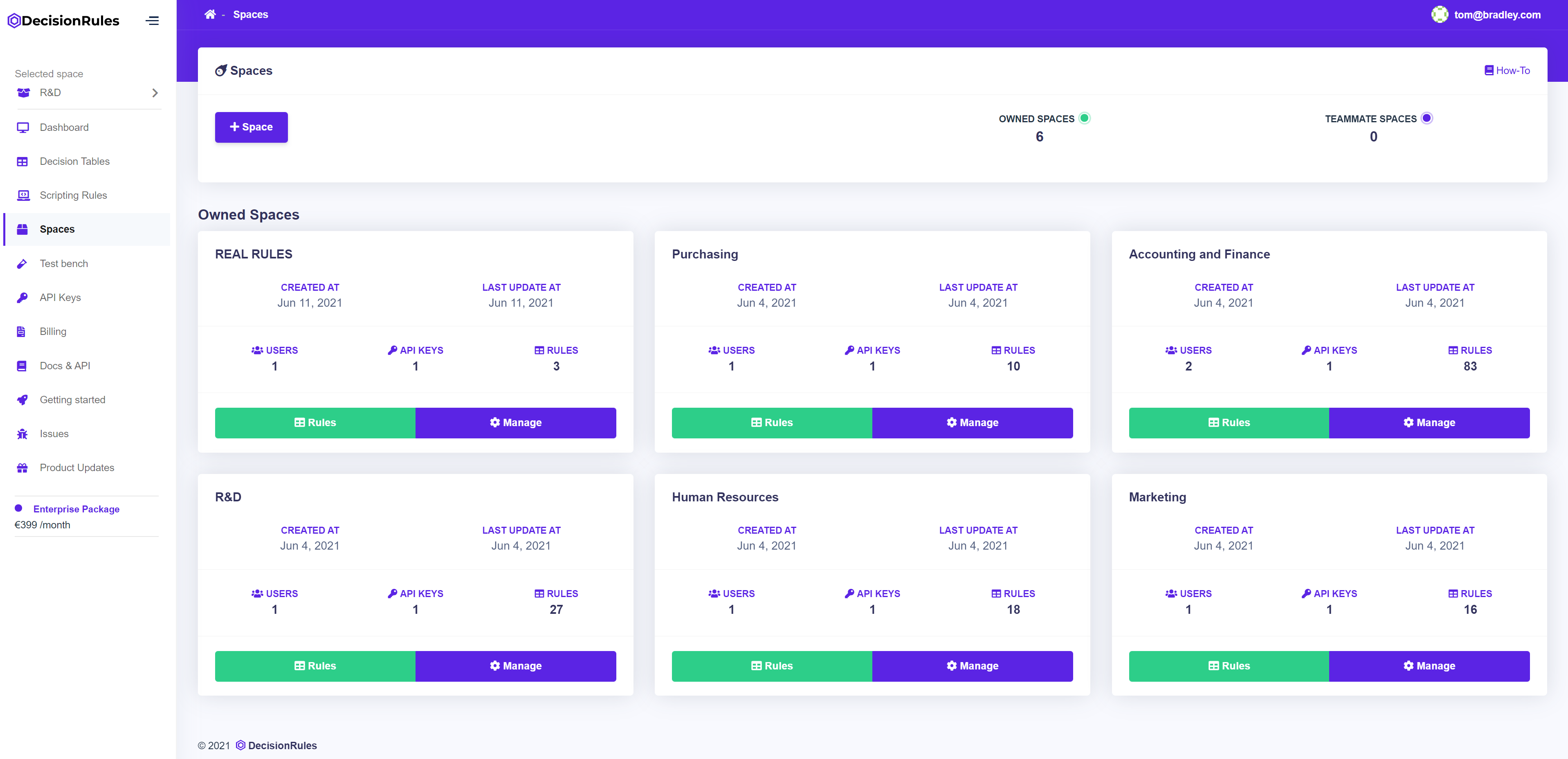This screenshot has width=1568, height=759.
Task: Click the Product Updates gift icon
Action: tap(22, 468)
